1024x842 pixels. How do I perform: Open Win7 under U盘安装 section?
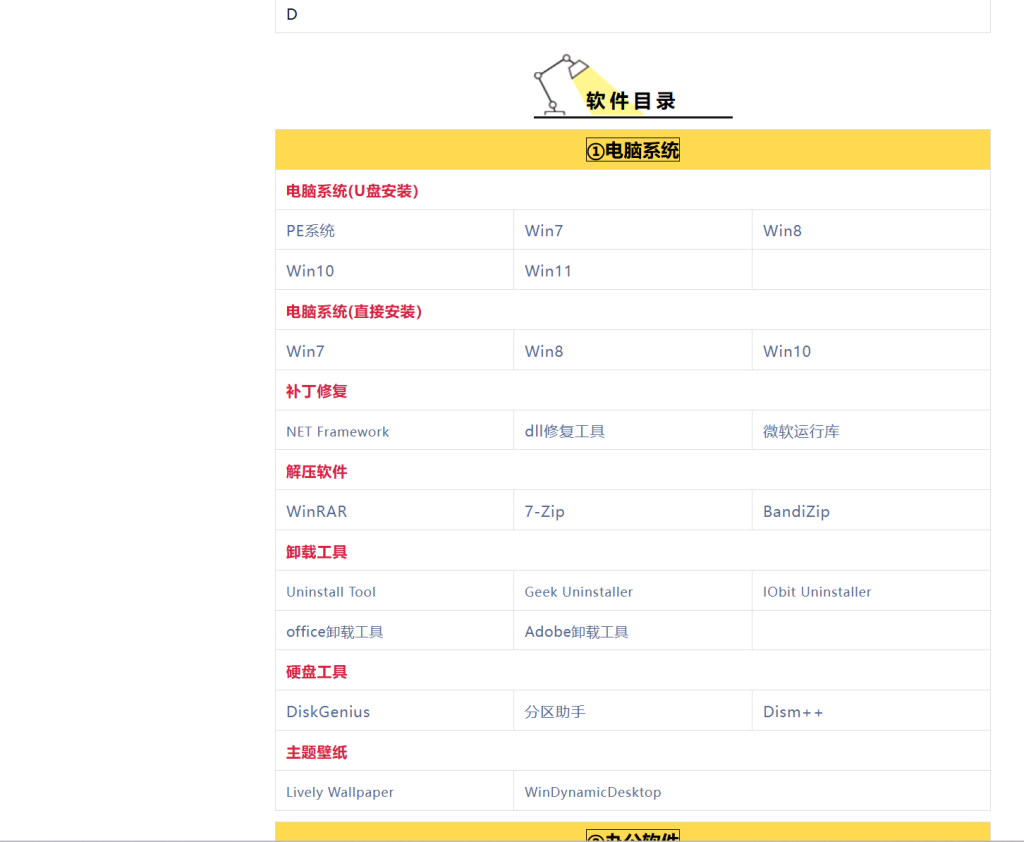pyautogui.click(x=544, y=231)
